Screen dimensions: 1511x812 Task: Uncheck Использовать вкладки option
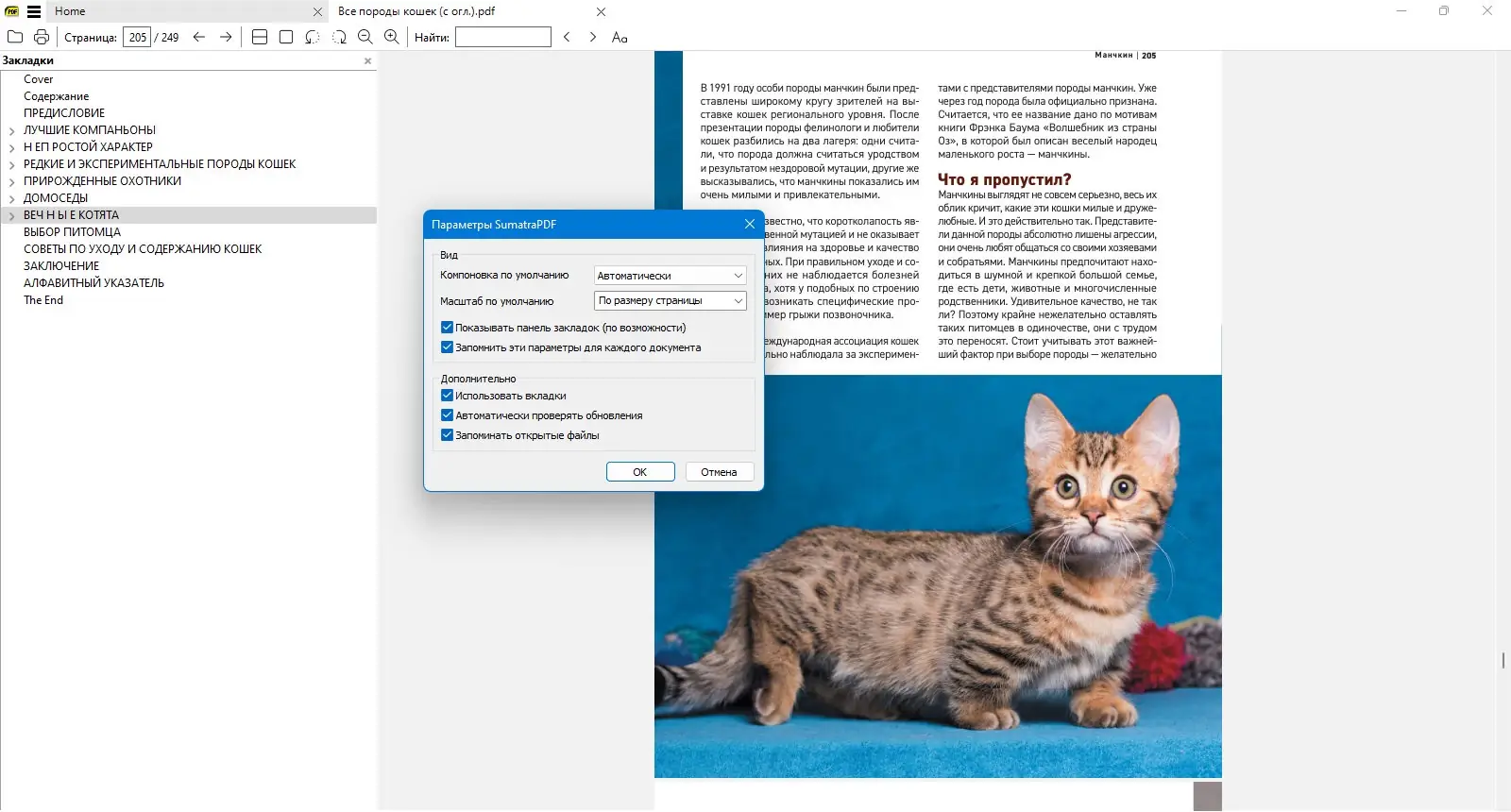448,396
